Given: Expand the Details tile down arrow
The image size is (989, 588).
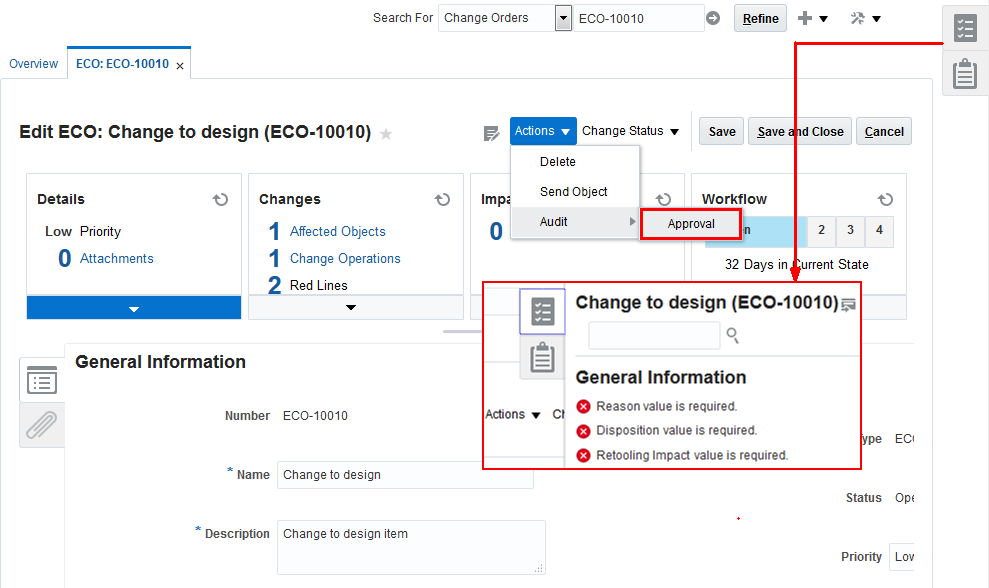Looking at the screenshot, I should coord(134,308).
